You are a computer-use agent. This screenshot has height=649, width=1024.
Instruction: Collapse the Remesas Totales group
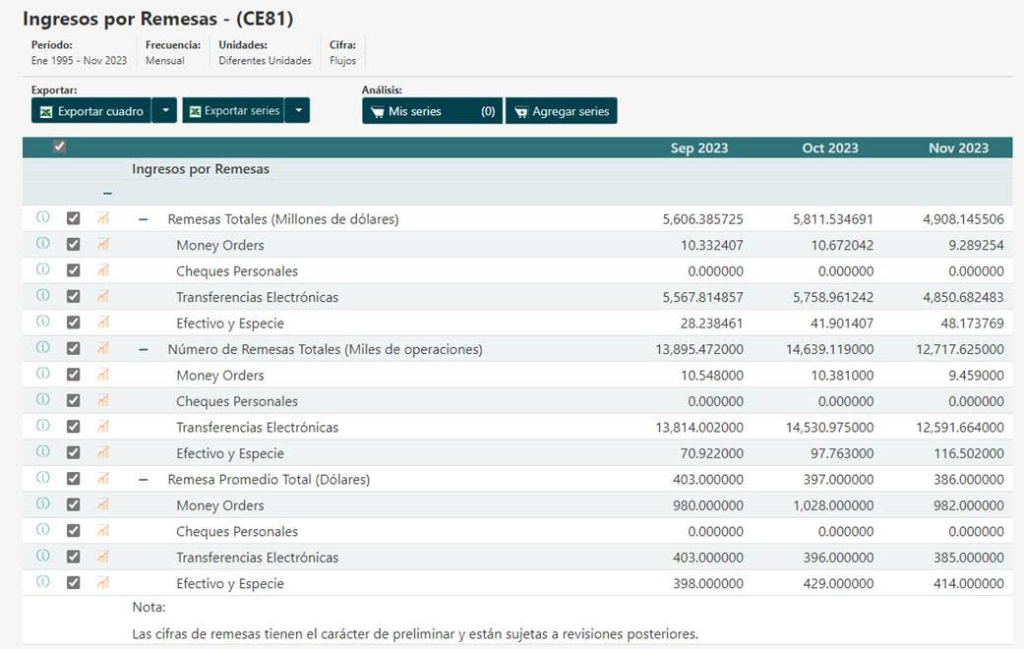point(143,219)
